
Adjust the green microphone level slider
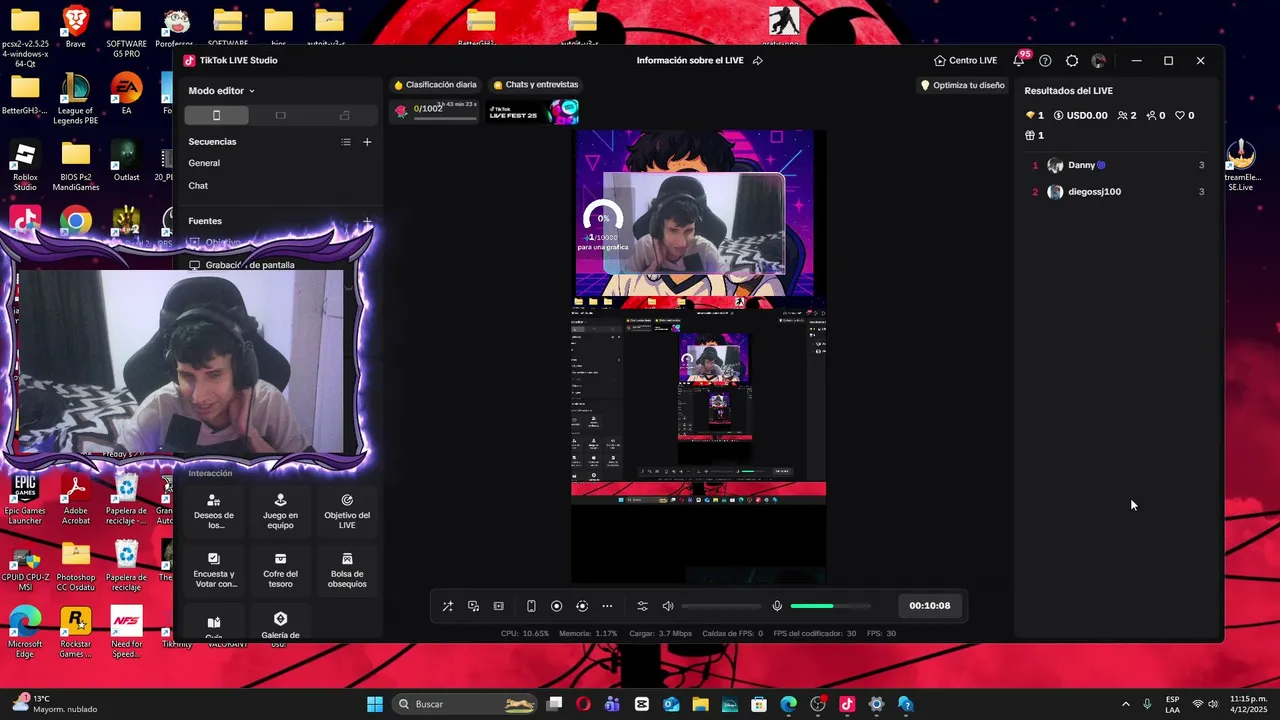pos(830,606)
